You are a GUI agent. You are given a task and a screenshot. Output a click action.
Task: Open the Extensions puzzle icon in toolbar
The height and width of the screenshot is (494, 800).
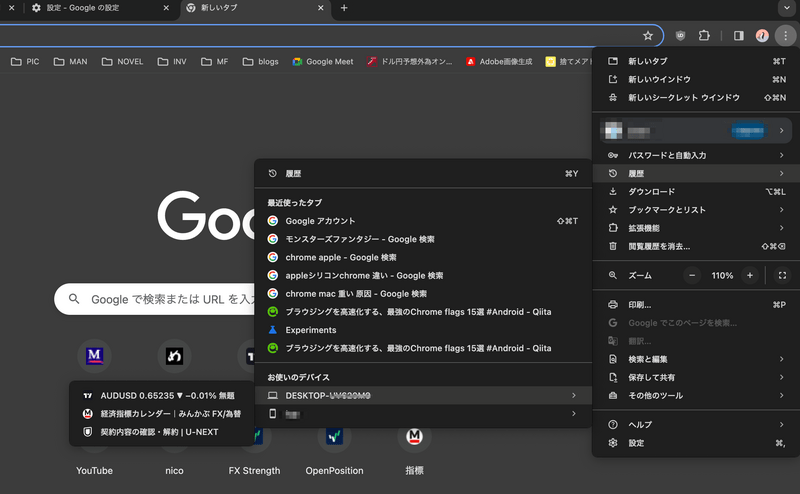click(x=704, y=36)
